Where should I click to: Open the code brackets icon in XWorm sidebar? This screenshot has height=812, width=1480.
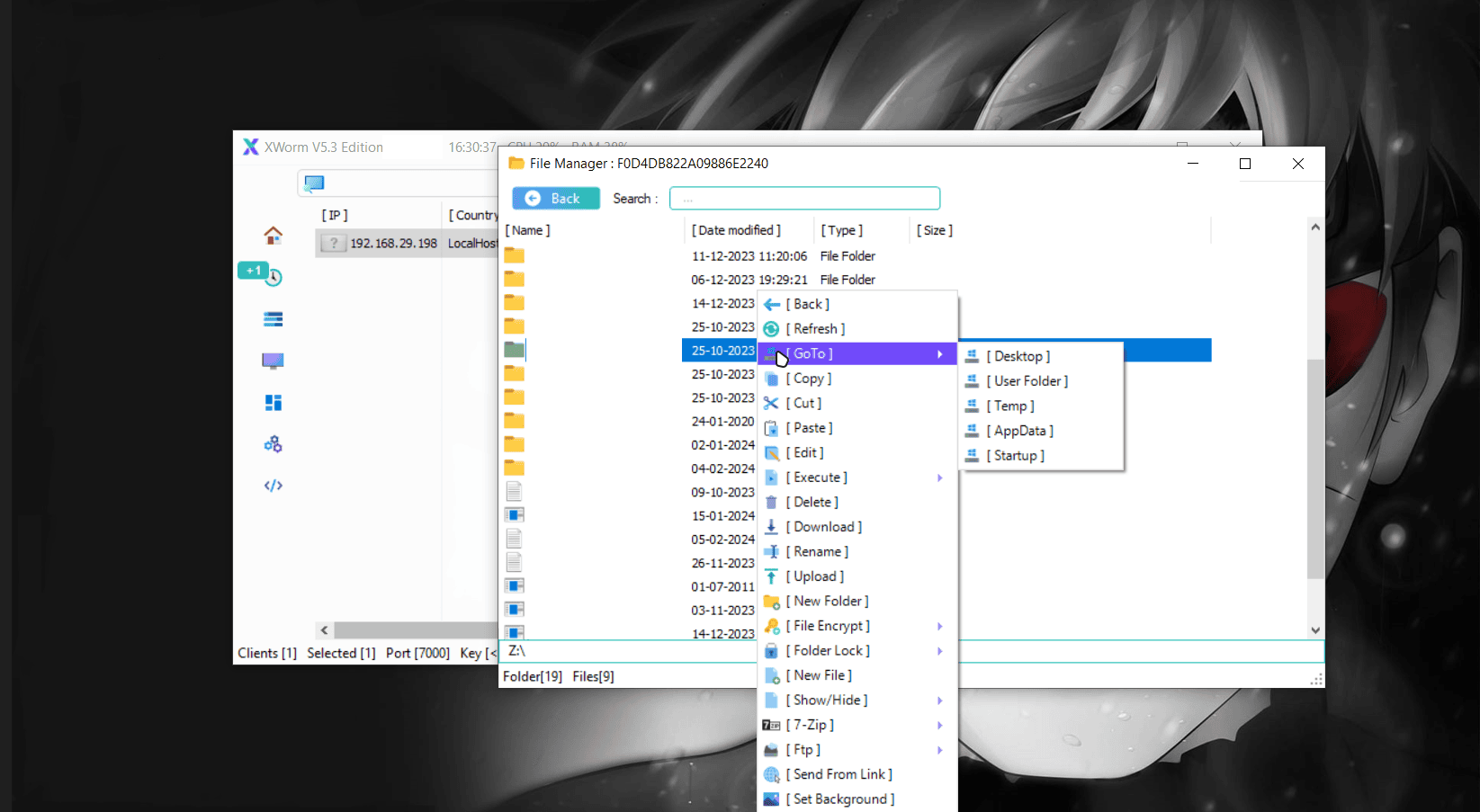(274, 486)
